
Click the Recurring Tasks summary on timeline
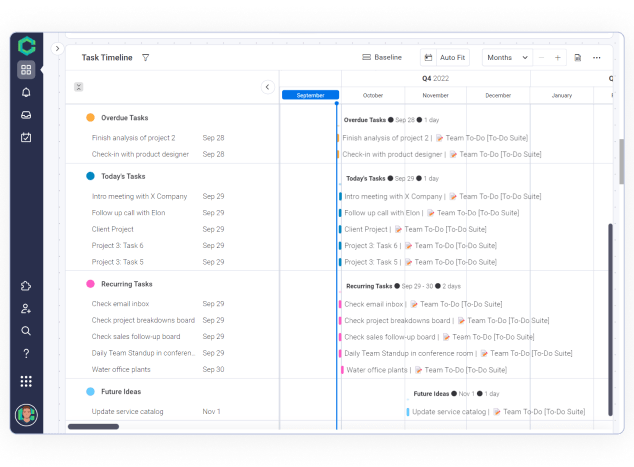pos(403,286)
